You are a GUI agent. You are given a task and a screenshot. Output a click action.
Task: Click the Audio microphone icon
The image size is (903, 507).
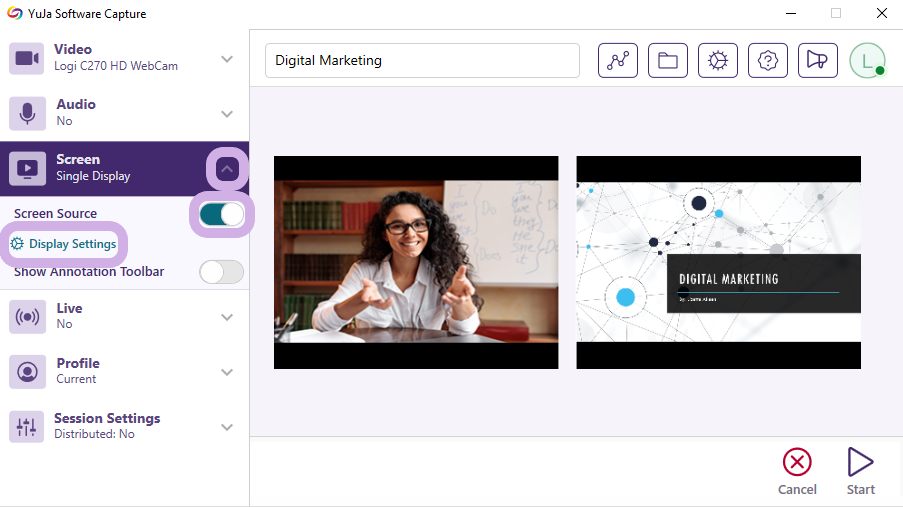tap(27, 113)
